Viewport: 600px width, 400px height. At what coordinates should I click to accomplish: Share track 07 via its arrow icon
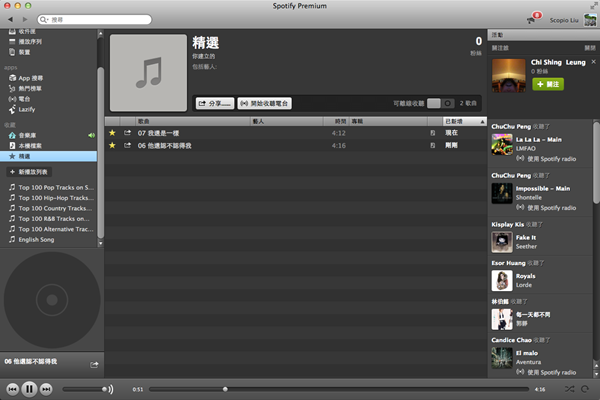coord(127,132)
